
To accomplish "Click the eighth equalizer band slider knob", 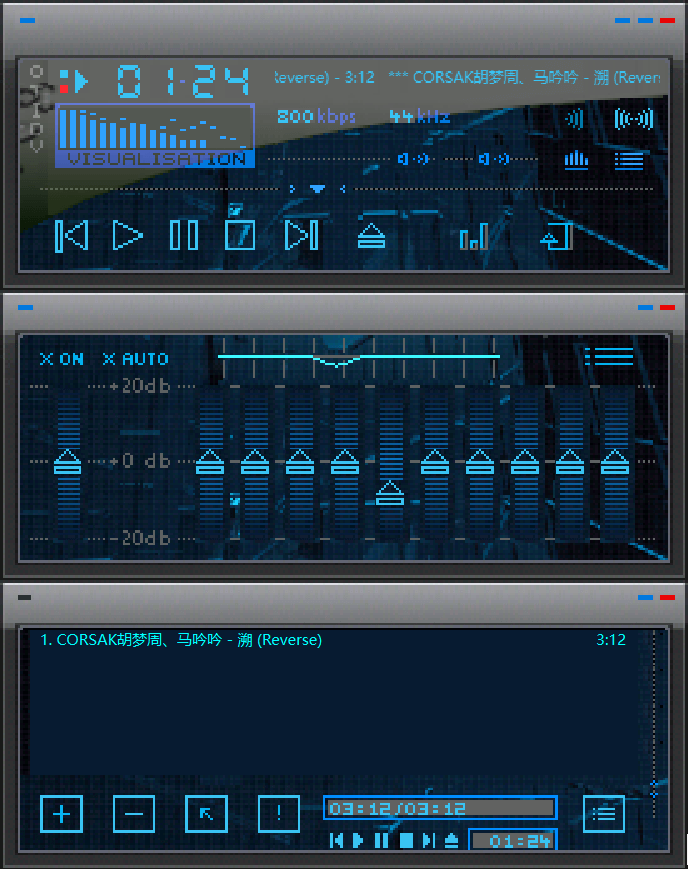I will point(525,462).
